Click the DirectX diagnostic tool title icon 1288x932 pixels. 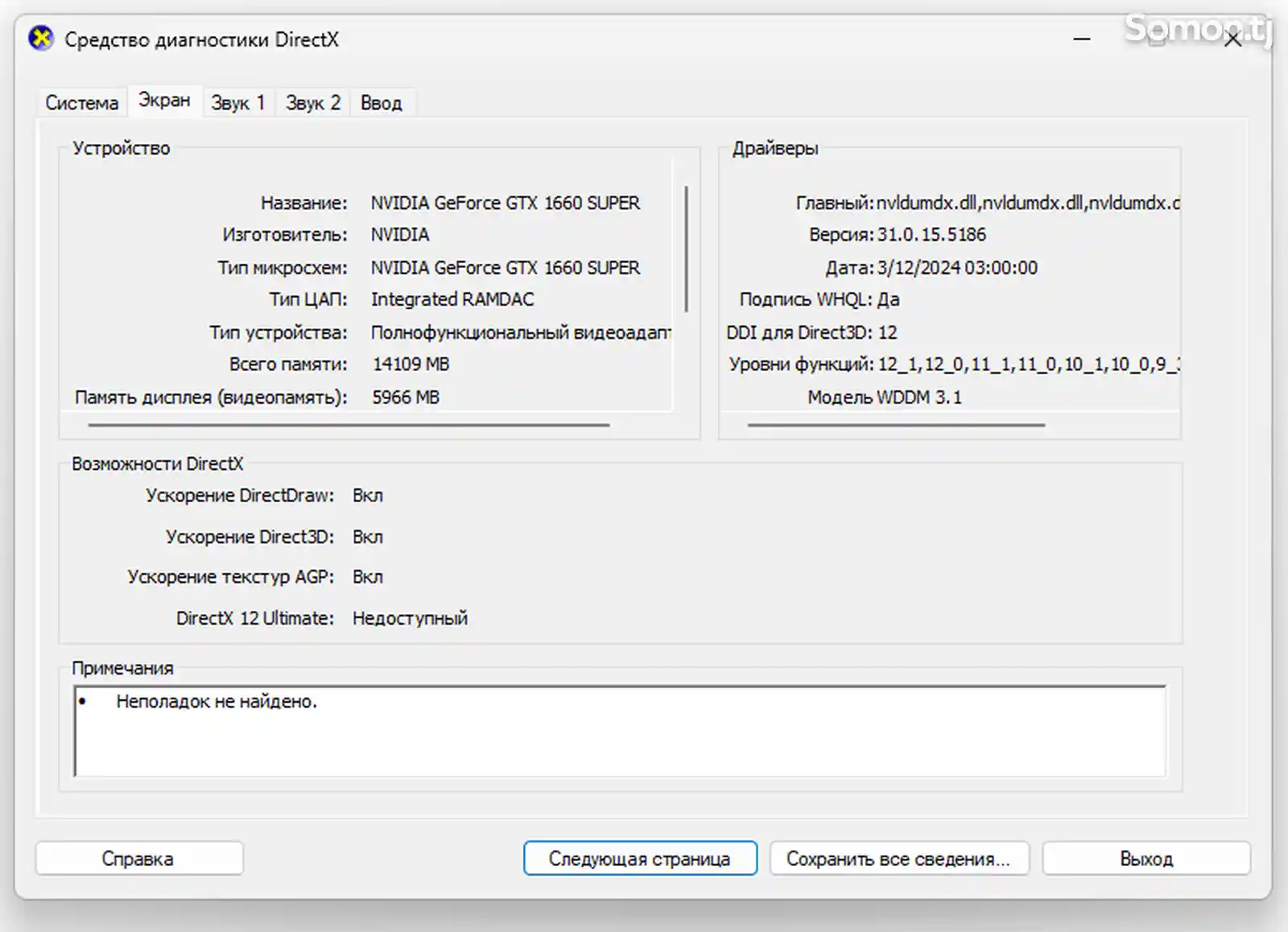point(40,39)
